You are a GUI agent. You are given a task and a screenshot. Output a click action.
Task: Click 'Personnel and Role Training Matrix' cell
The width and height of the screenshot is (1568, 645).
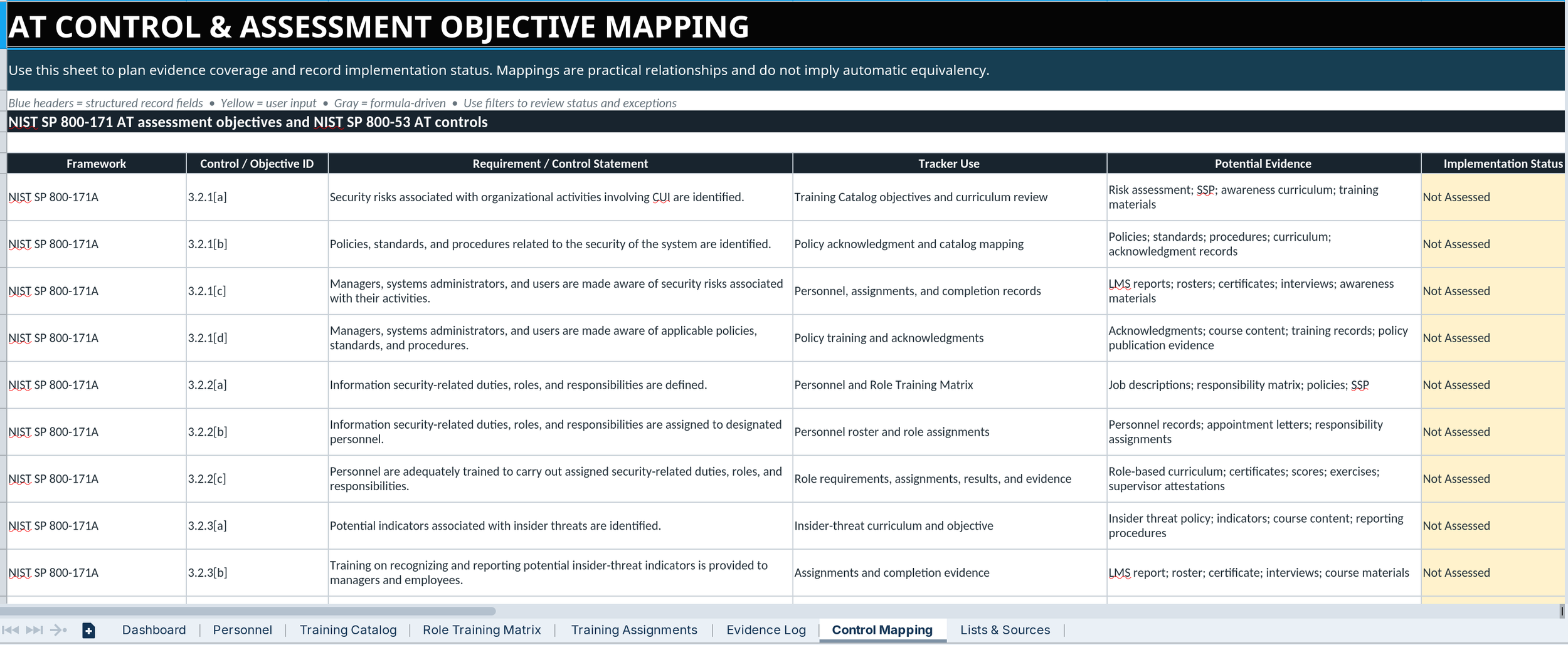949,385
